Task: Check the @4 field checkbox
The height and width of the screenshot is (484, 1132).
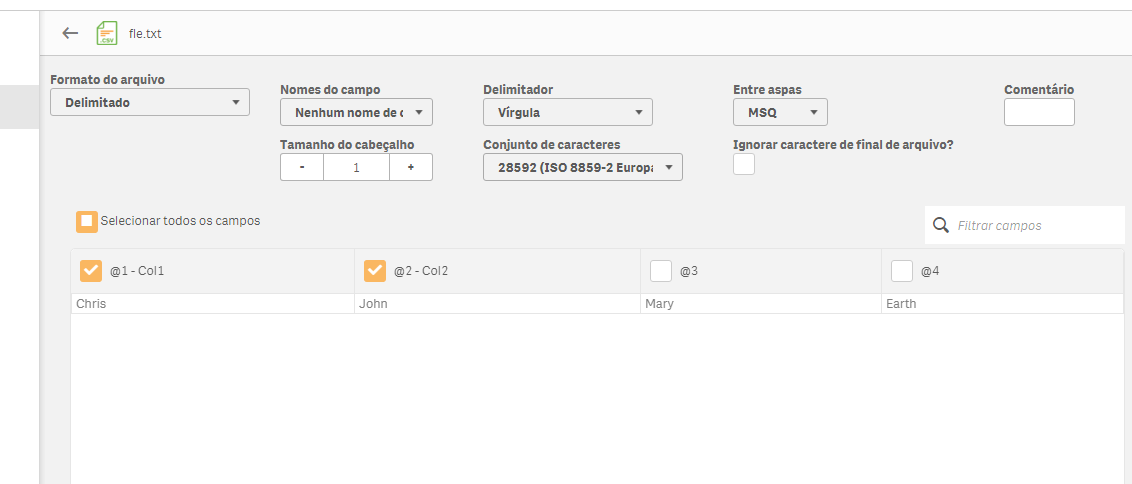Action: pyautogui.click(x=902, y=271)
